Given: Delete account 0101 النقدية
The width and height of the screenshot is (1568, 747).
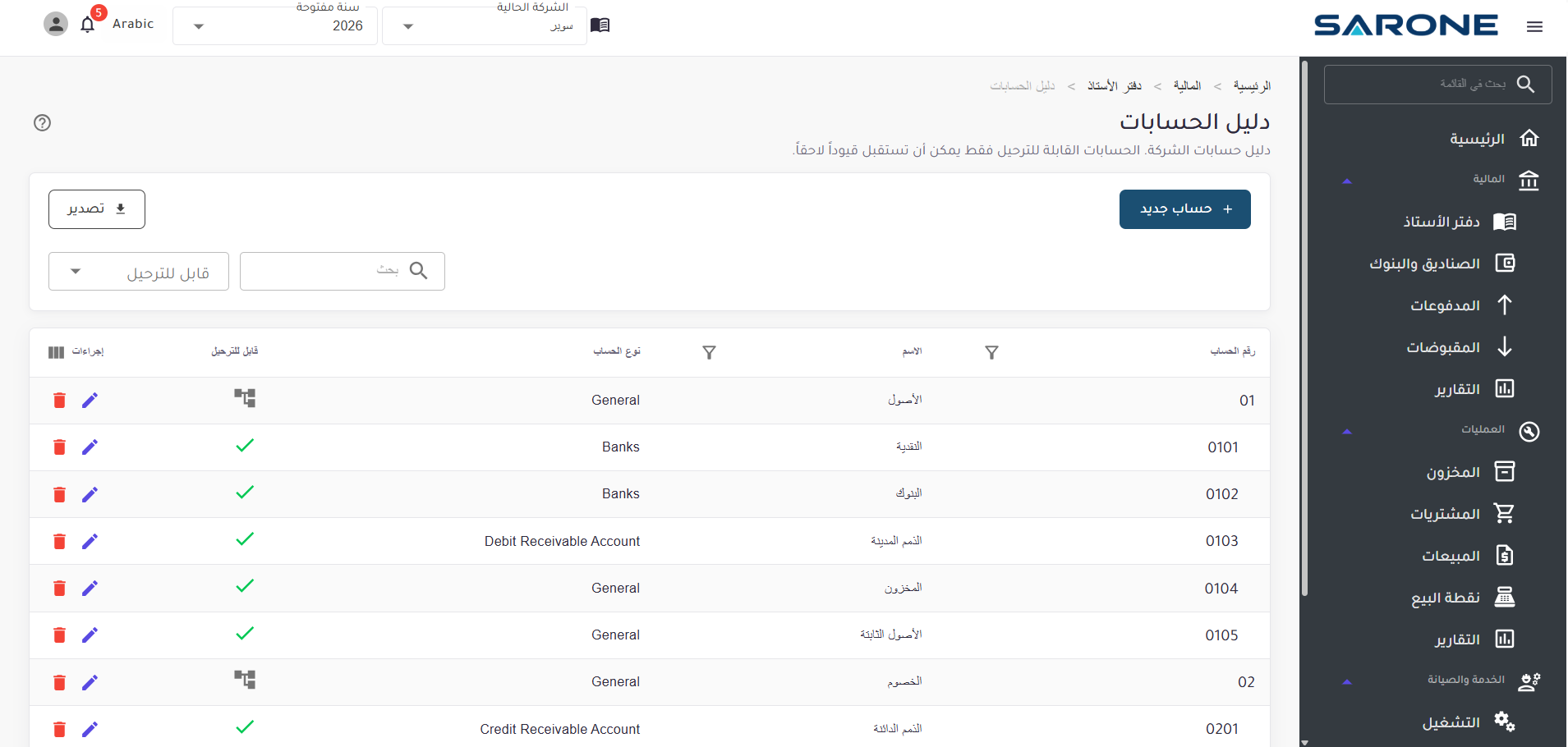Looking at the screenshot, I should 59,447.
